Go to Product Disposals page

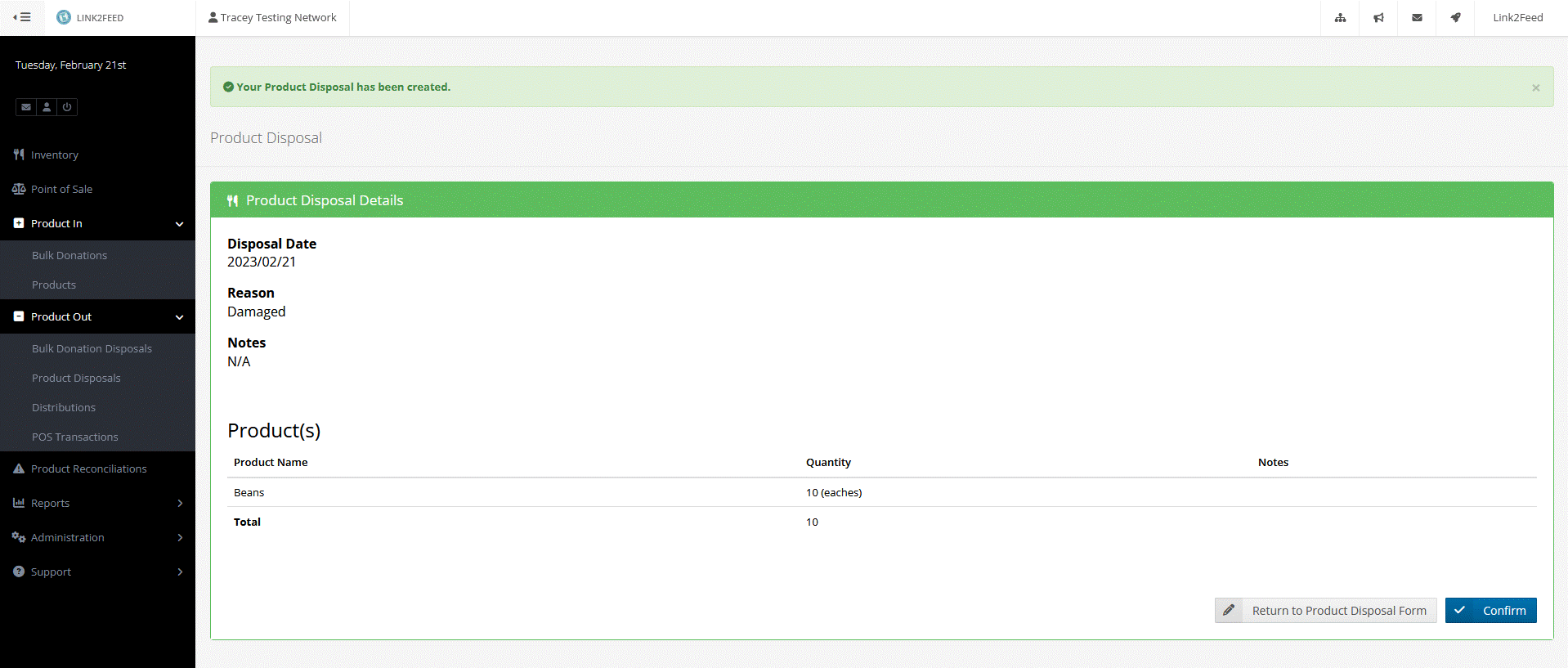coord(76,379)
